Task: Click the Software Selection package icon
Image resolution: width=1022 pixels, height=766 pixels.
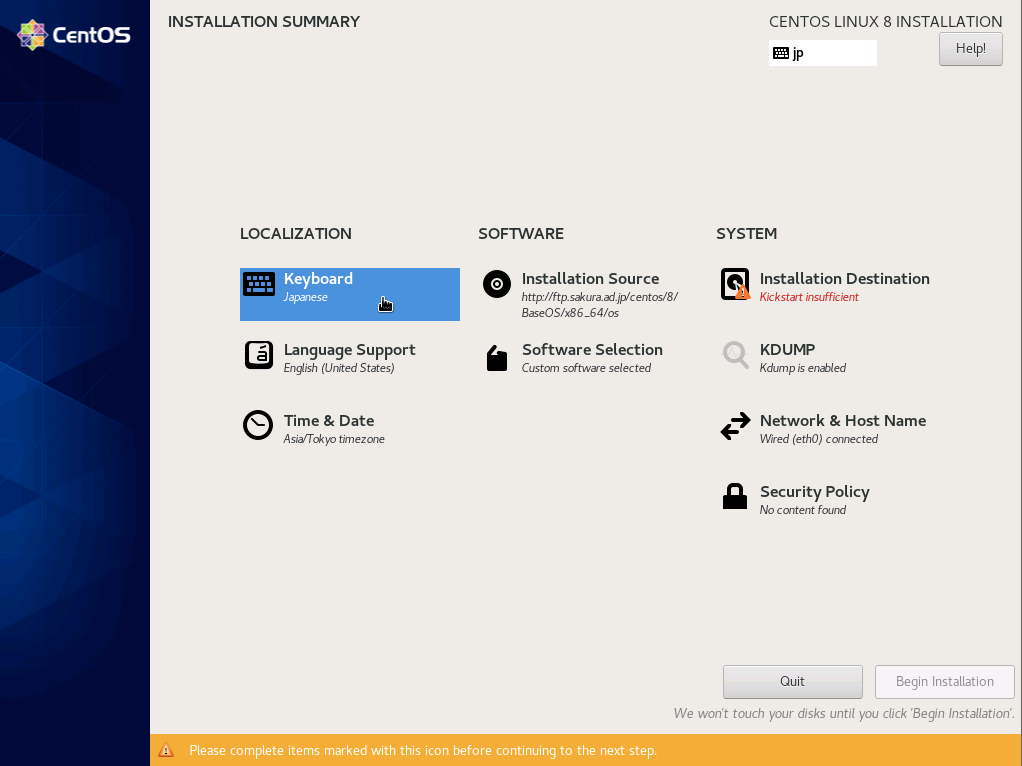Action: point(497,357)
